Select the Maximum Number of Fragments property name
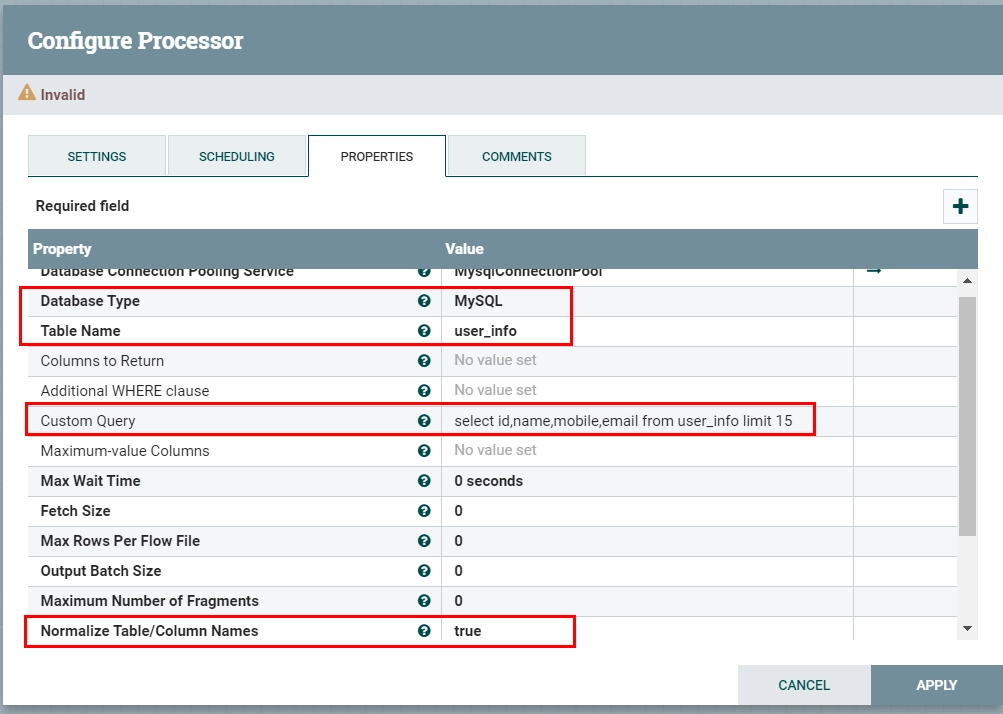The height and width of the screenshot is (714, 1003). tap(150, 601)
